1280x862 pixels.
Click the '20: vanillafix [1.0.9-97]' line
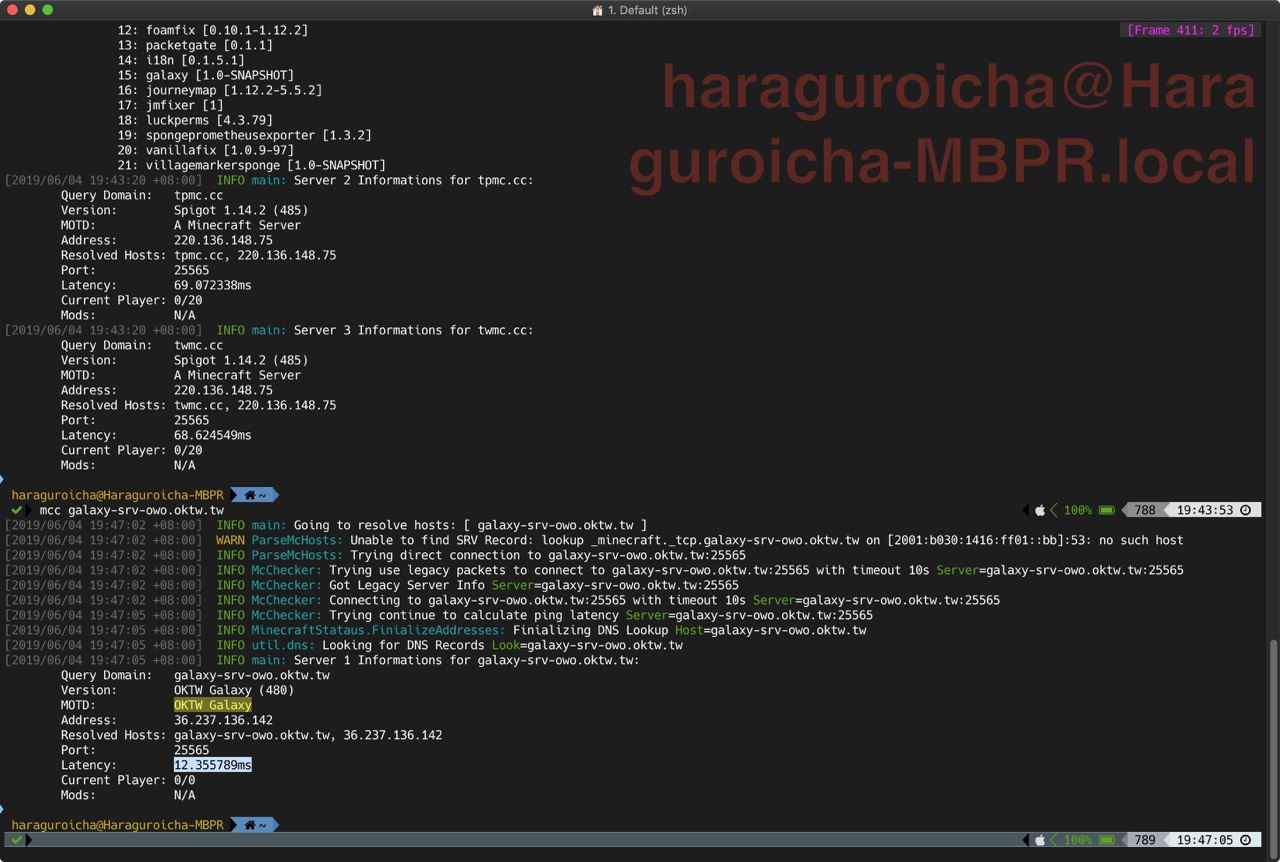pos(206,150)
